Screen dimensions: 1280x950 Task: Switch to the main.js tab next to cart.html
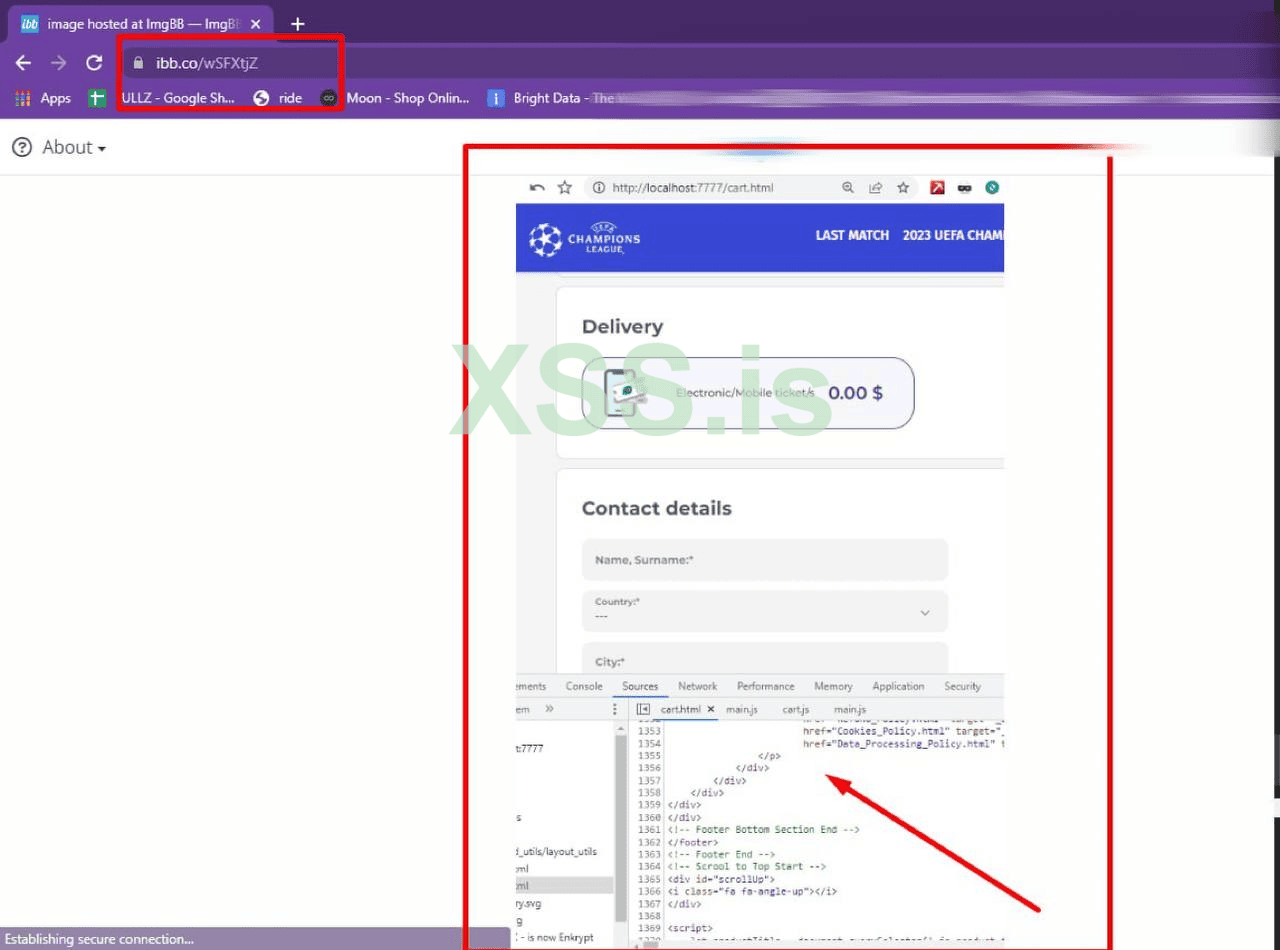click(x=742, y=709)
